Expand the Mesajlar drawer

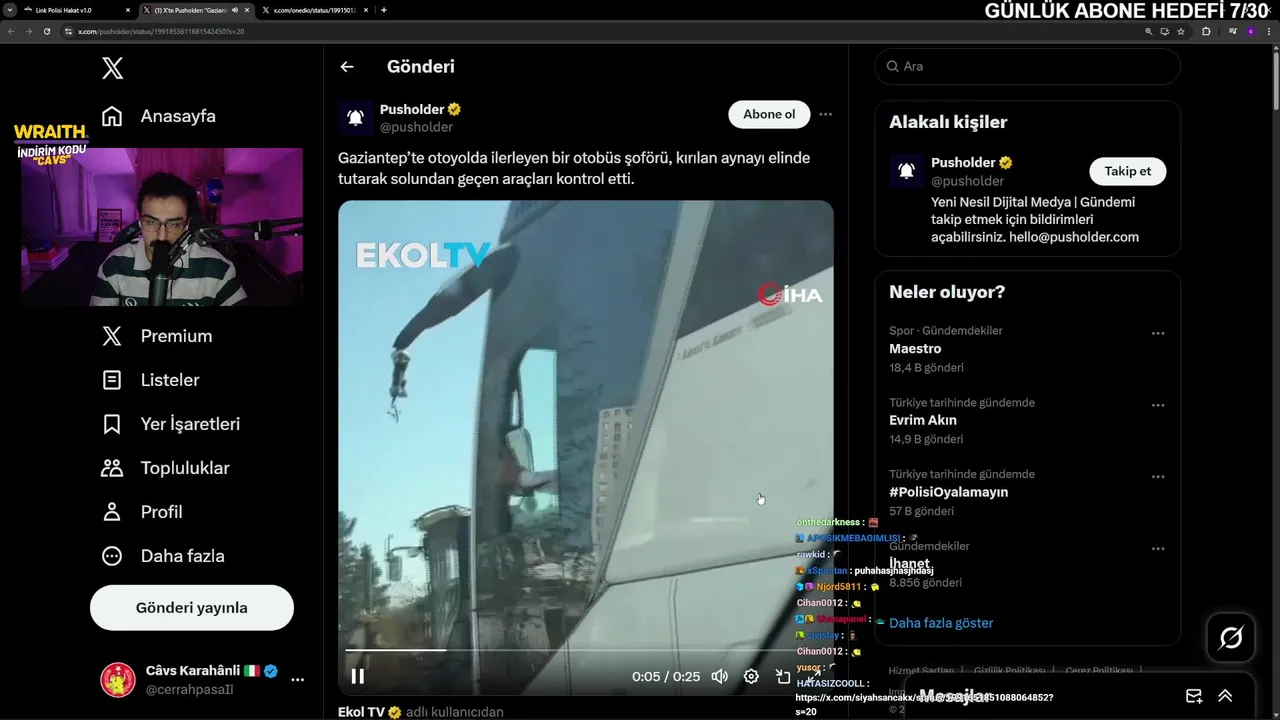click(1225, 696)
